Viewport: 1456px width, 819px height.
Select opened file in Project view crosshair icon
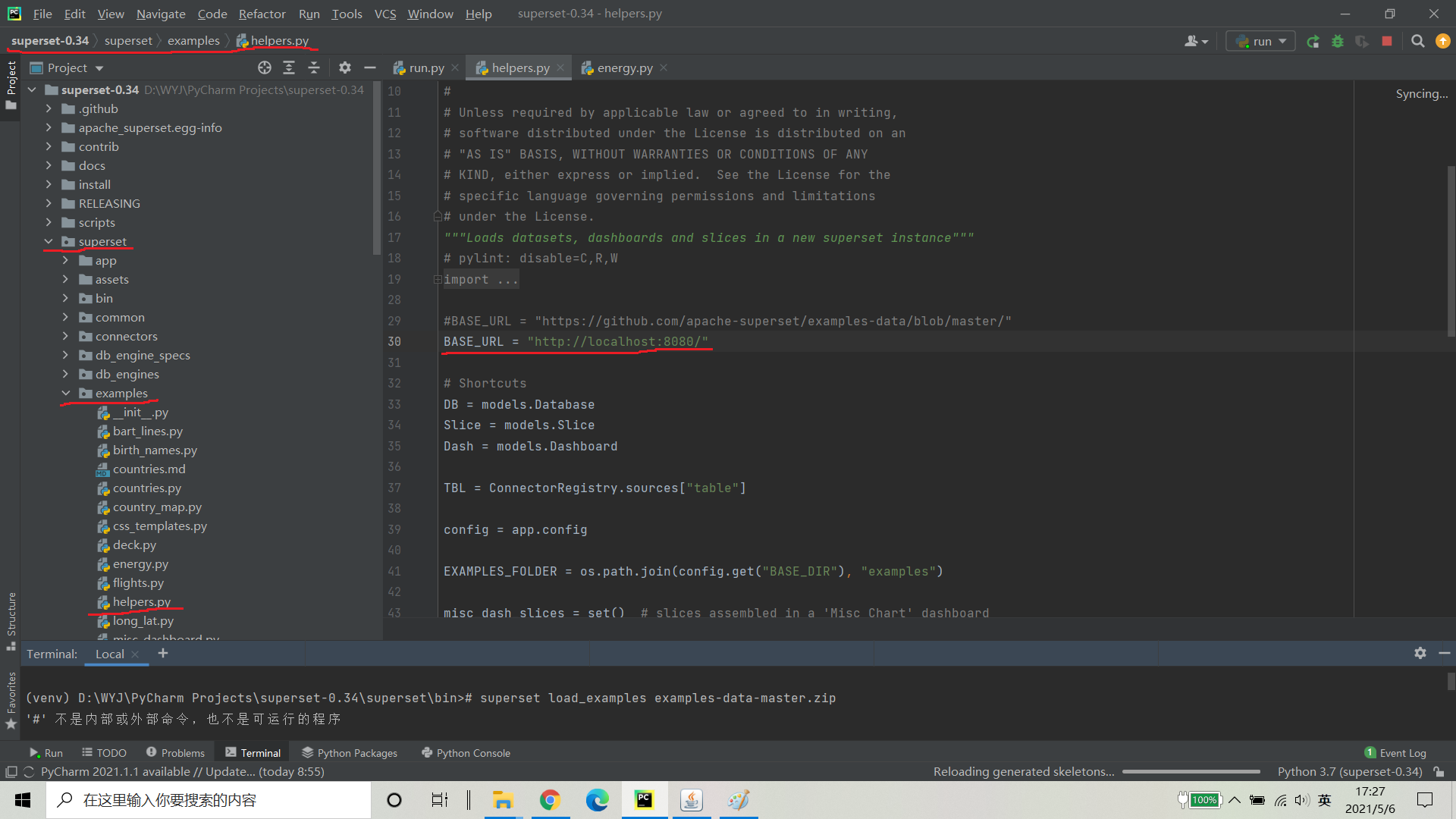click(x=265, y=67)
